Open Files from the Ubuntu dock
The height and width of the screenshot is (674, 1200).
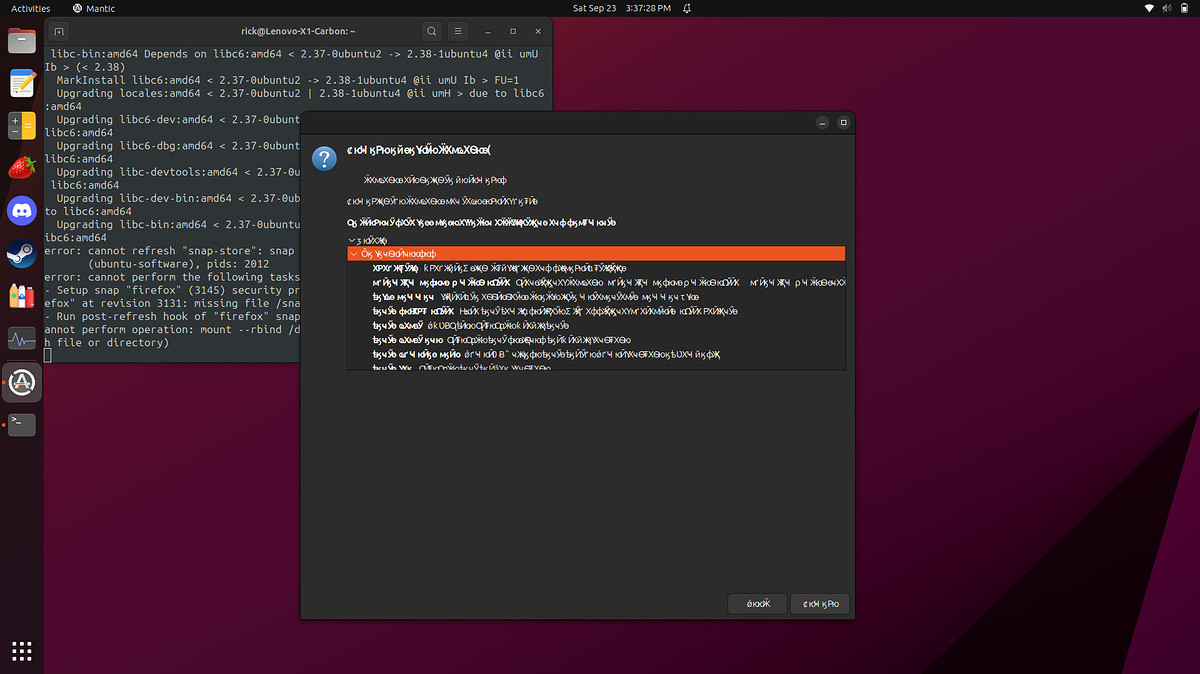tap(22, 41)
